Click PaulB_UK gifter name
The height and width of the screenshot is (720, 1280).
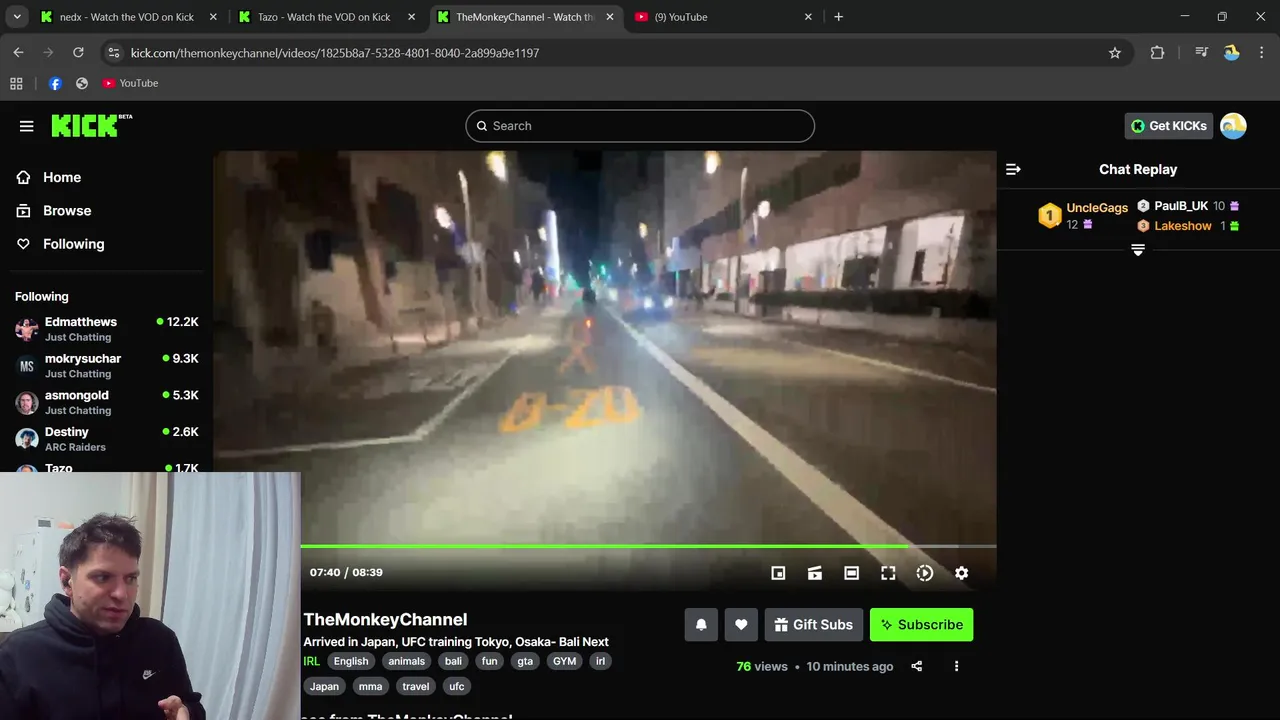click(1181, 206)
